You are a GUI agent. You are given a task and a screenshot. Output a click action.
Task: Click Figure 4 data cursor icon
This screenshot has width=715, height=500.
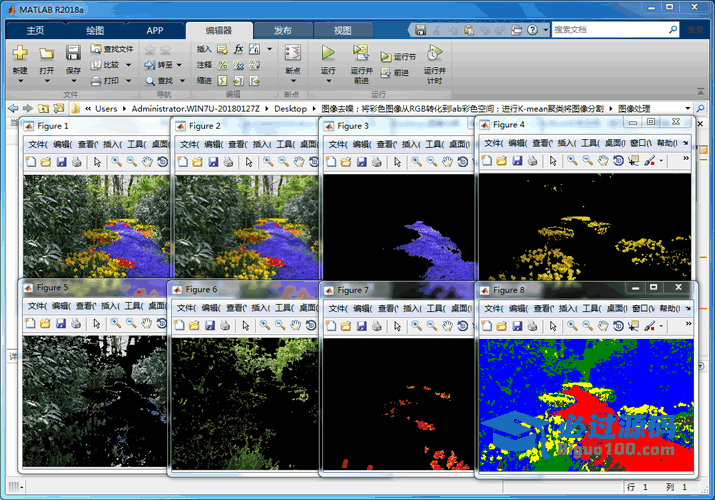633,160
